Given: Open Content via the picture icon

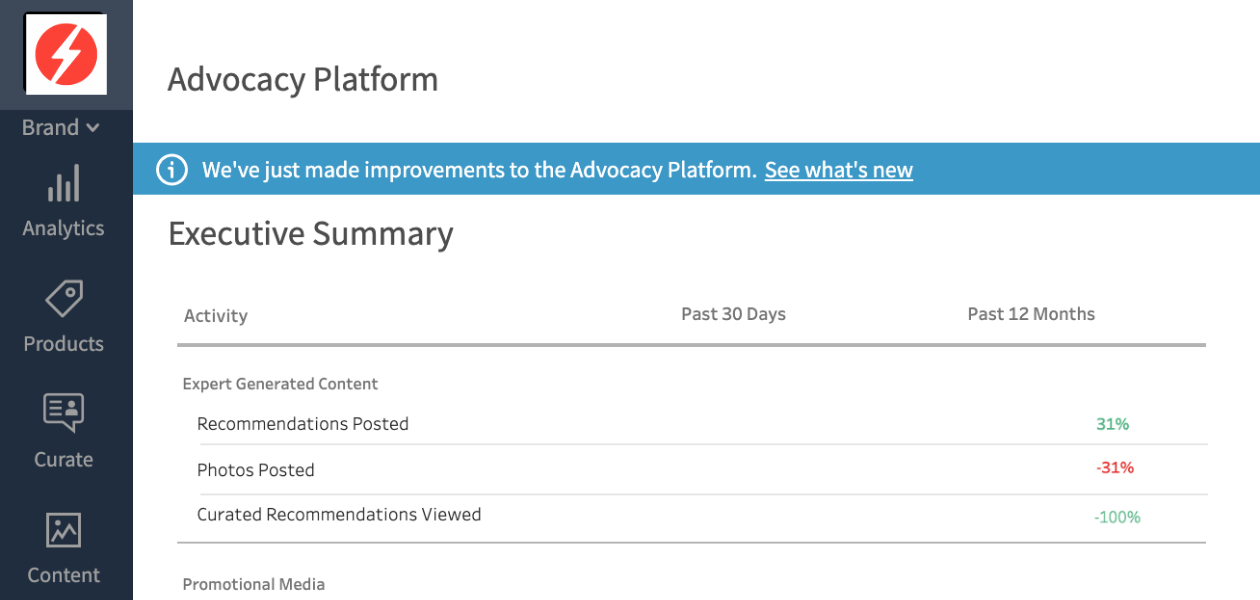Looking at the screenshot, I should pos(63,531).
